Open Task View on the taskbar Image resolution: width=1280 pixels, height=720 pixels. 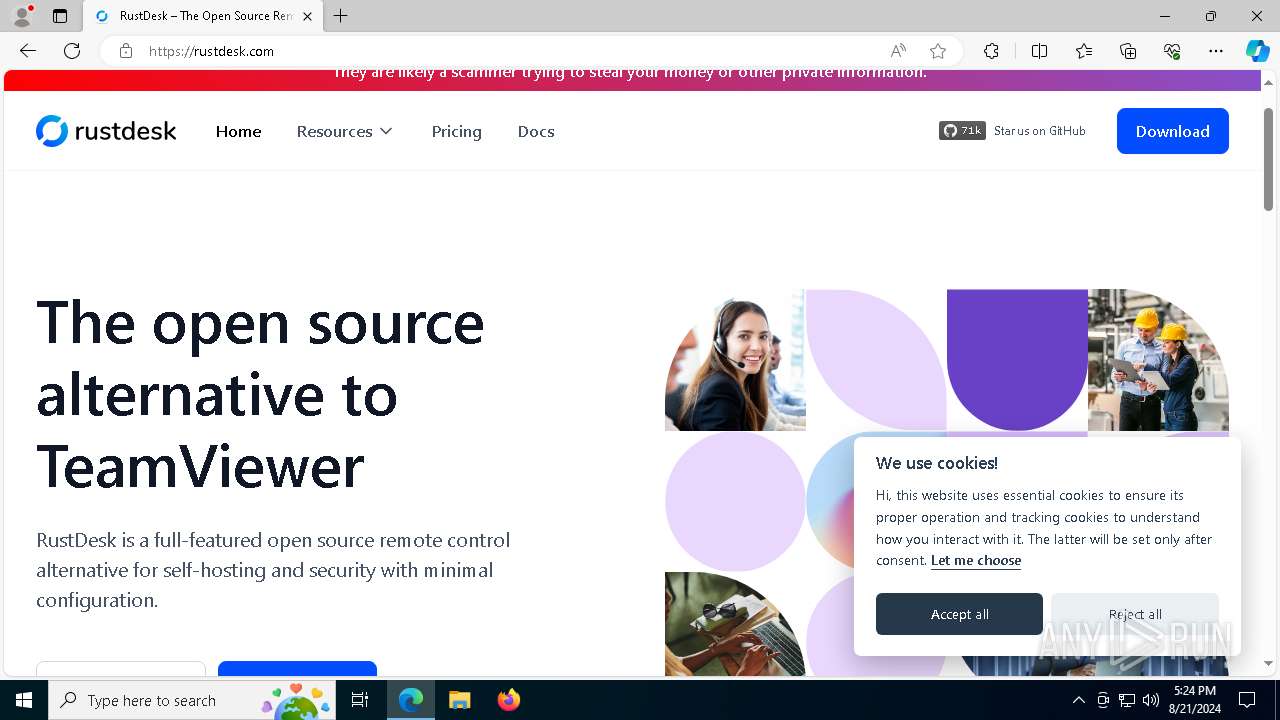(x=360, y=700)
